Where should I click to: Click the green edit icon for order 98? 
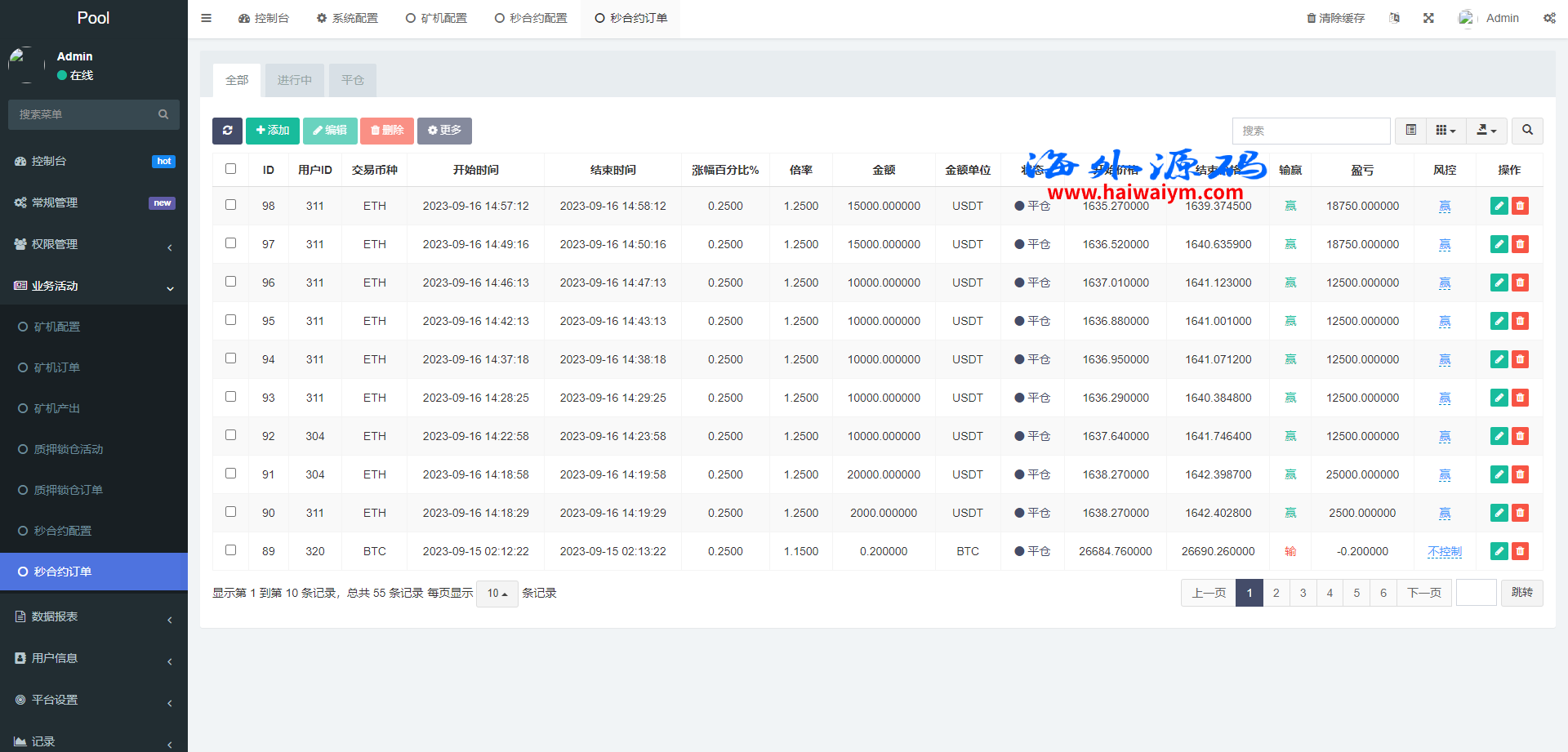click(x=1499, y=206)
